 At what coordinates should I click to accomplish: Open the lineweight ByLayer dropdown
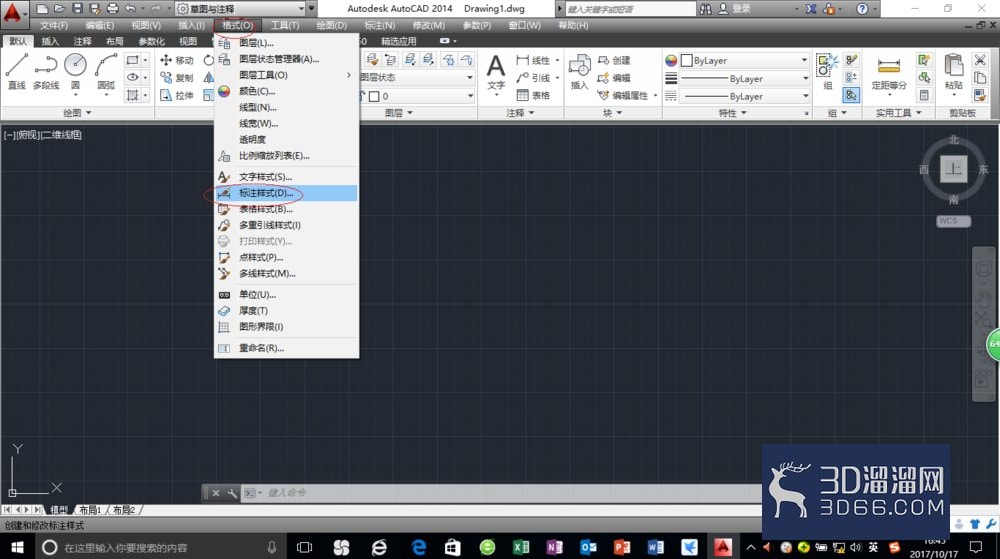click(x=744, y=78)
